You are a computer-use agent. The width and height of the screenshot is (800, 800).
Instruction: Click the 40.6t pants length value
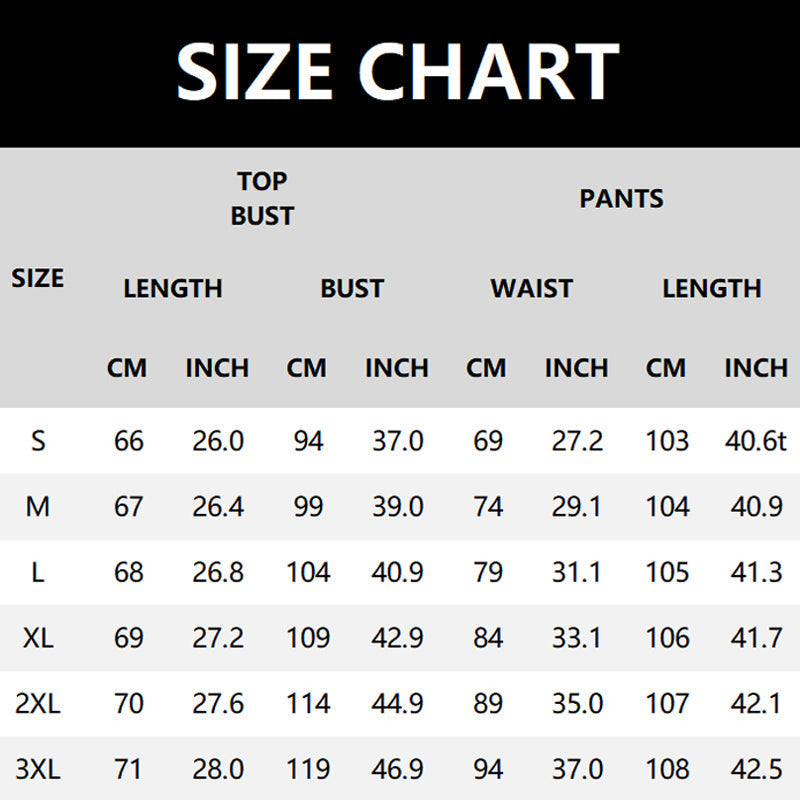coord(756,441)
